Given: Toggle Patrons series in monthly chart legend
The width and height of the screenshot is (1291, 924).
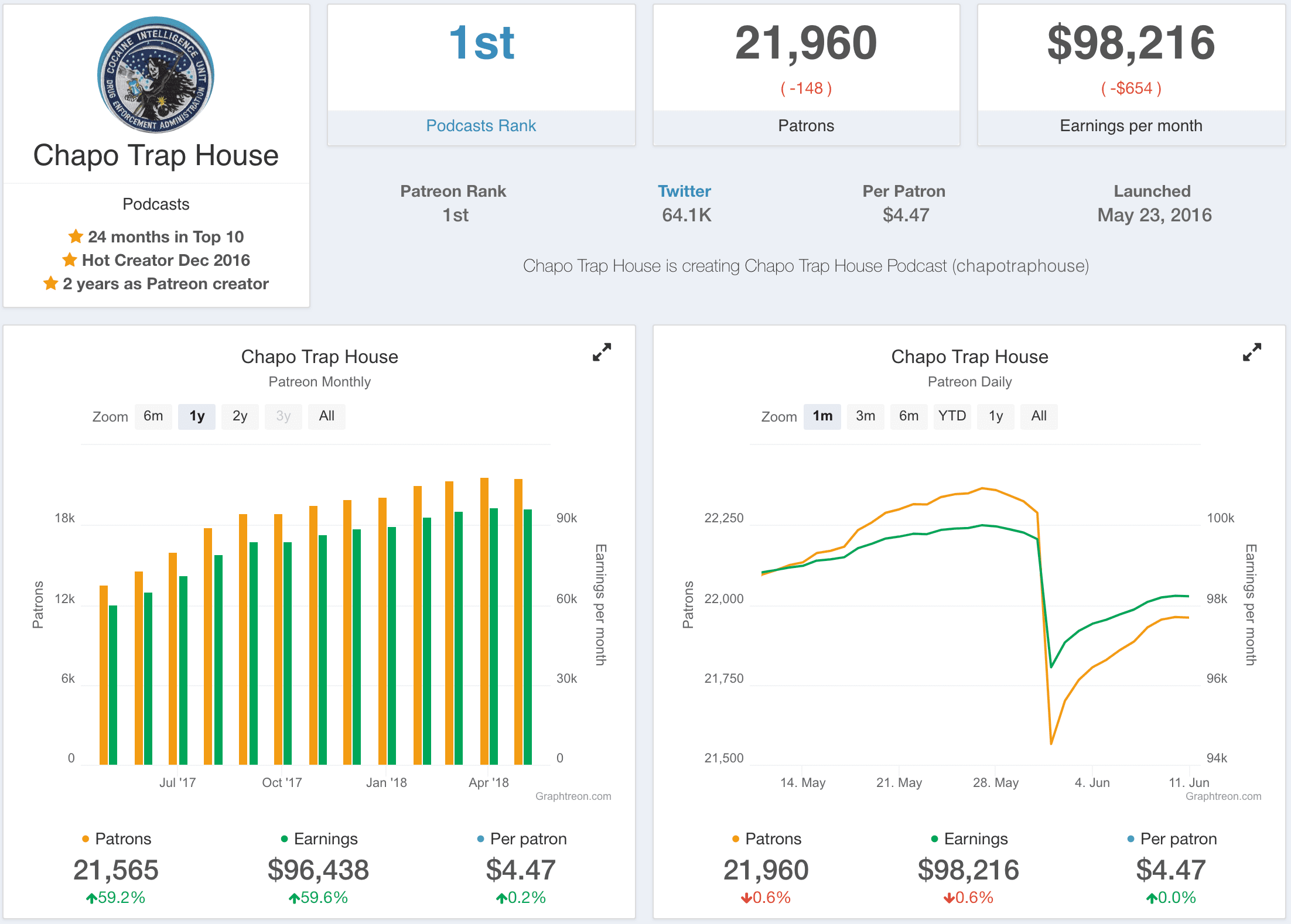Looking at the screenshot, I should (x=122, y=839).
